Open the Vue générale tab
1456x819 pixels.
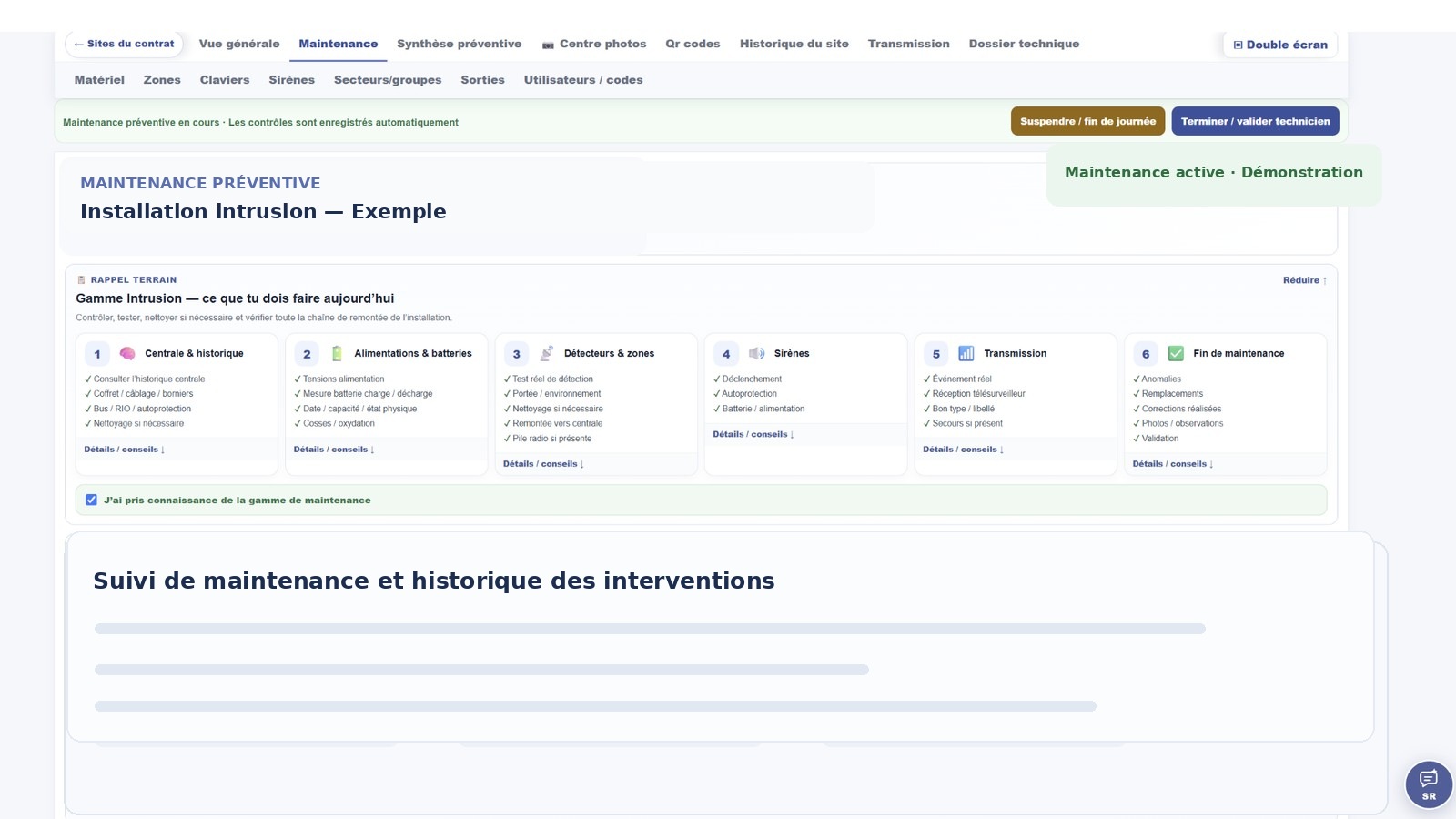239,44
